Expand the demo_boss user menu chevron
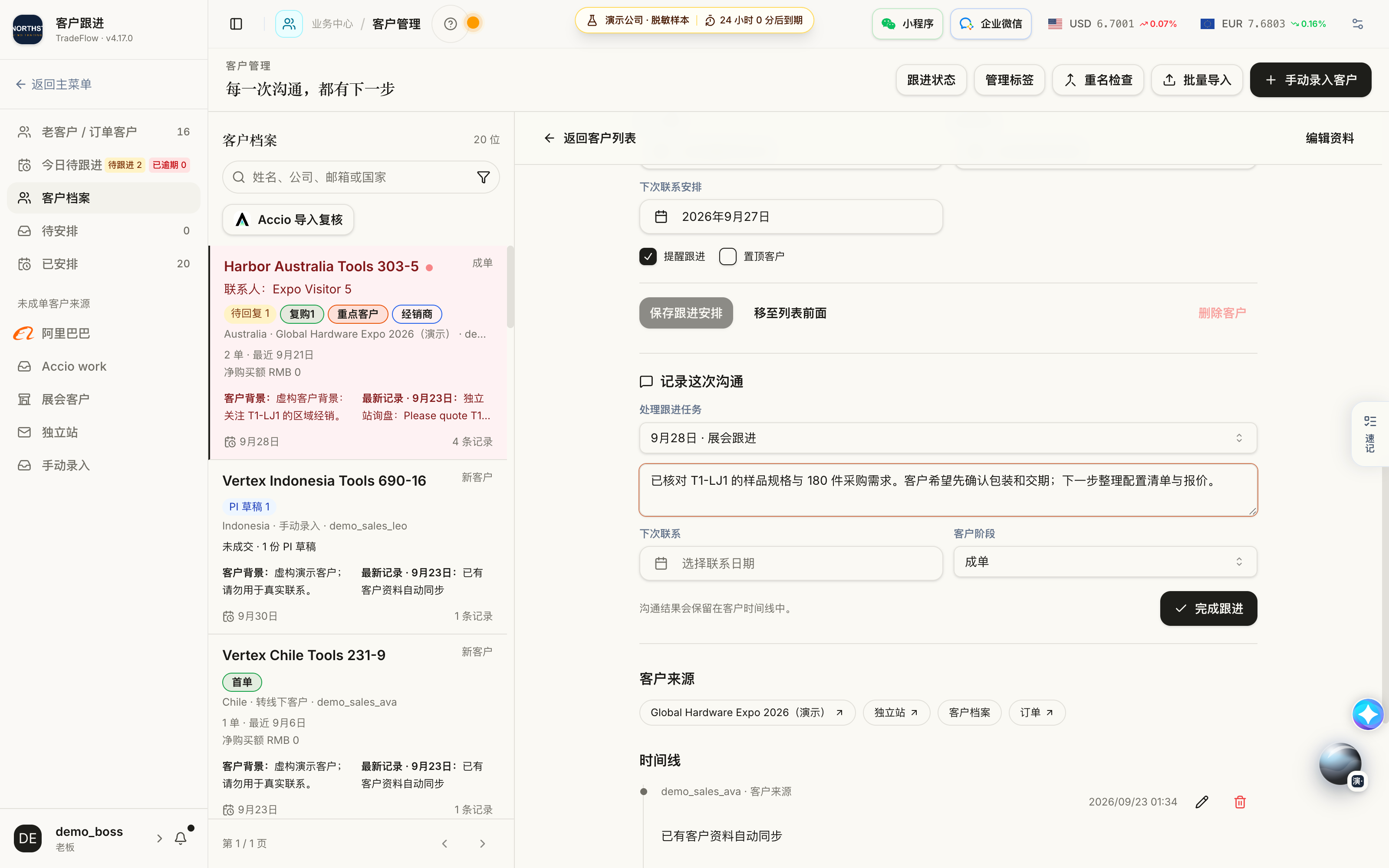Image resolution: width=1389 pixels, height=868 pixels. 160,838
